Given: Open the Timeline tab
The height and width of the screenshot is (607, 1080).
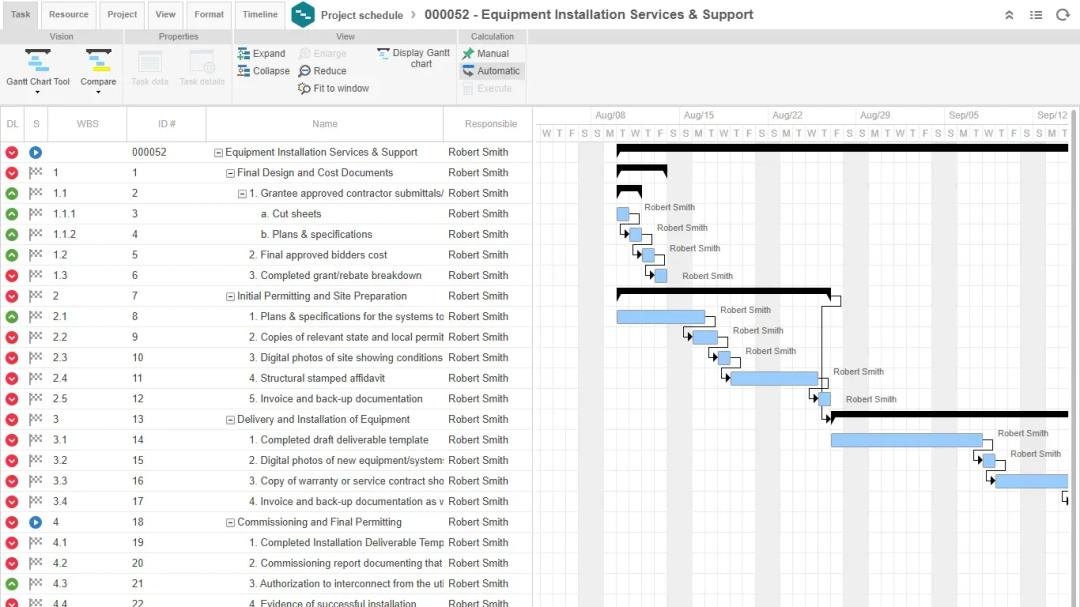Looking at the screenshot, I should (260, 15).
